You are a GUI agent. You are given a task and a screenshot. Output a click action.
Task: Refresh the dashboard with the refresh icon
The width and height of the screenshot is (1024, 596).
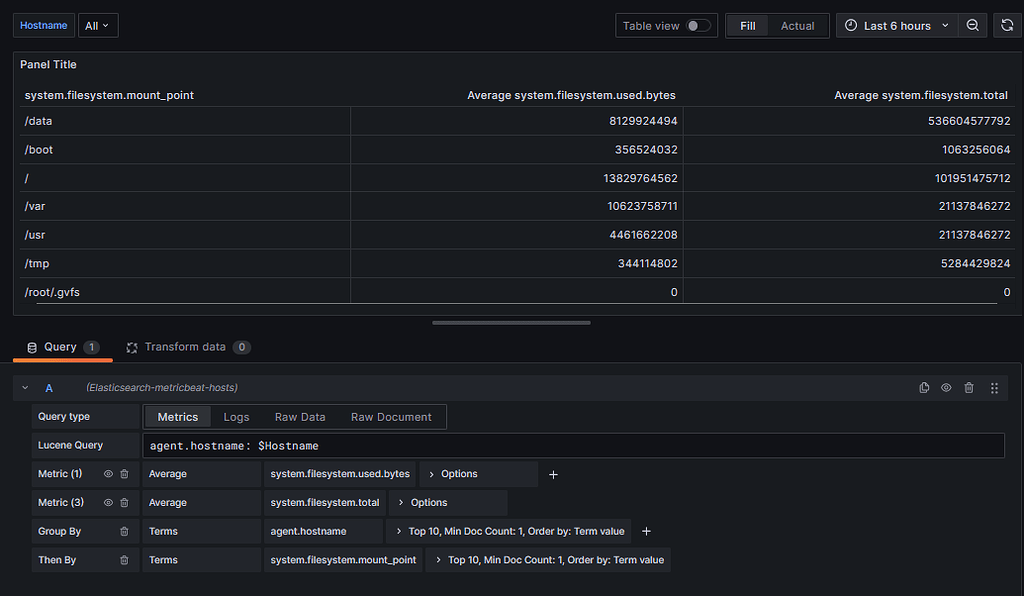[1007, 25]
